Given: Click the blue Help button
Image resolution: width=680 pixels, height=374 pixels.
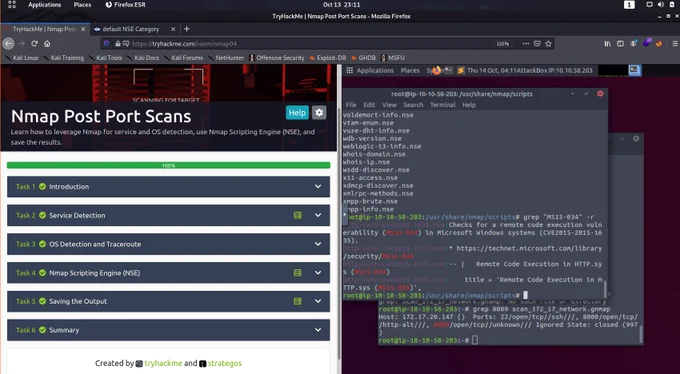Looking at the screenshot, I should click(x=297, y=112).
